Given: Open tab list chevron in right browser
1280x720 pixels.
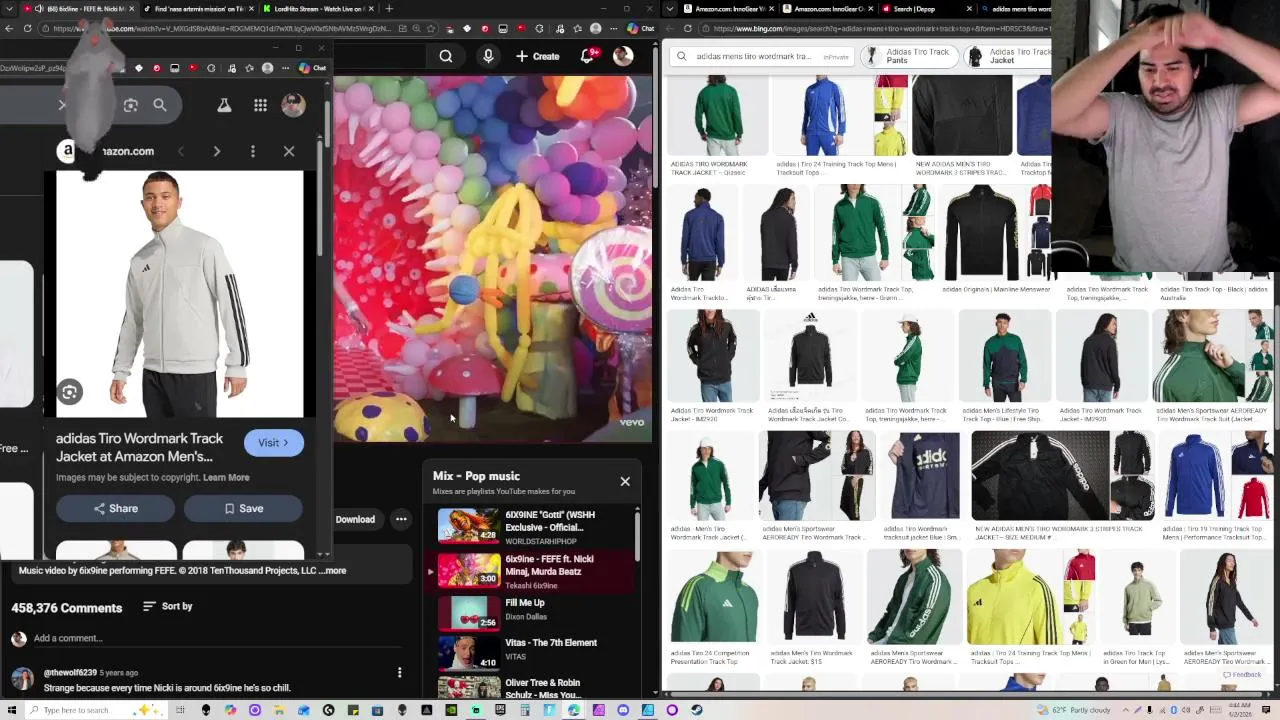Looking at the screenshot, I should 668,9.
